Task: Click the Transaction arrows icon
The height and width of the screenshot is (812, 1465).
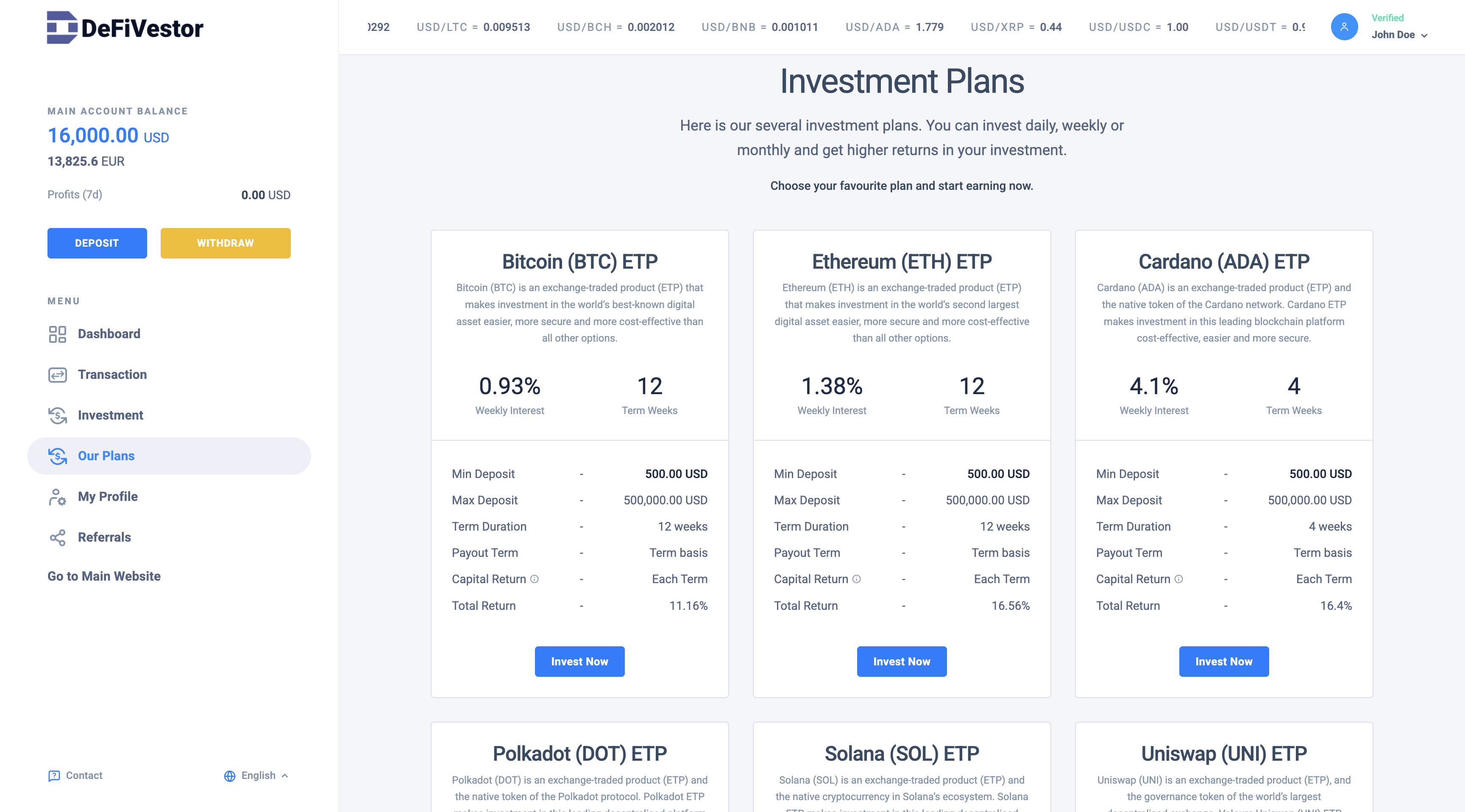Action: click(58, 375)
